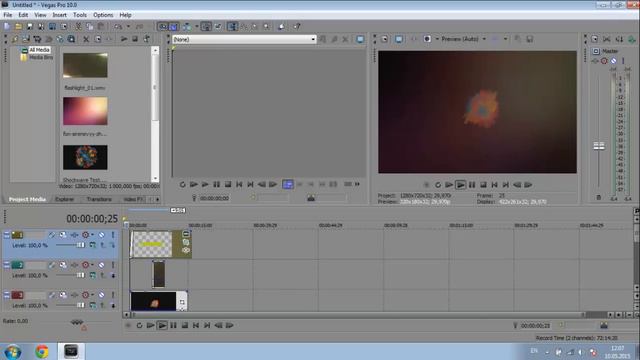Screen dimensions: 640x360
Task: Open the Edit menu
Action: [x=23, y=15]
